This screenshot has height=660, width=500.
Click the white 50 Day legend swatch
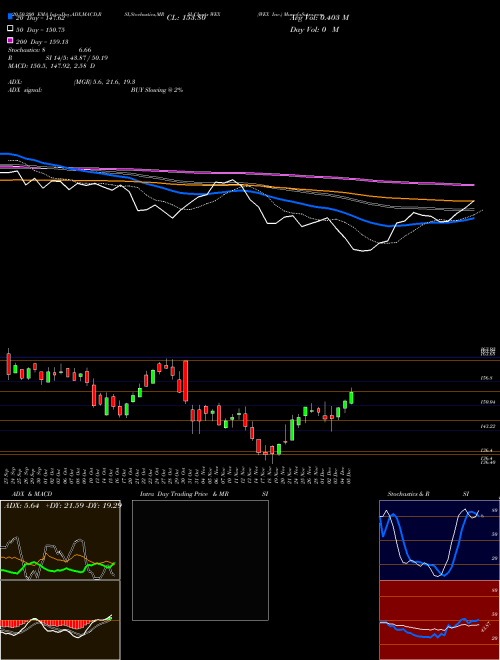pyautogui.click(x=10, y=29)
